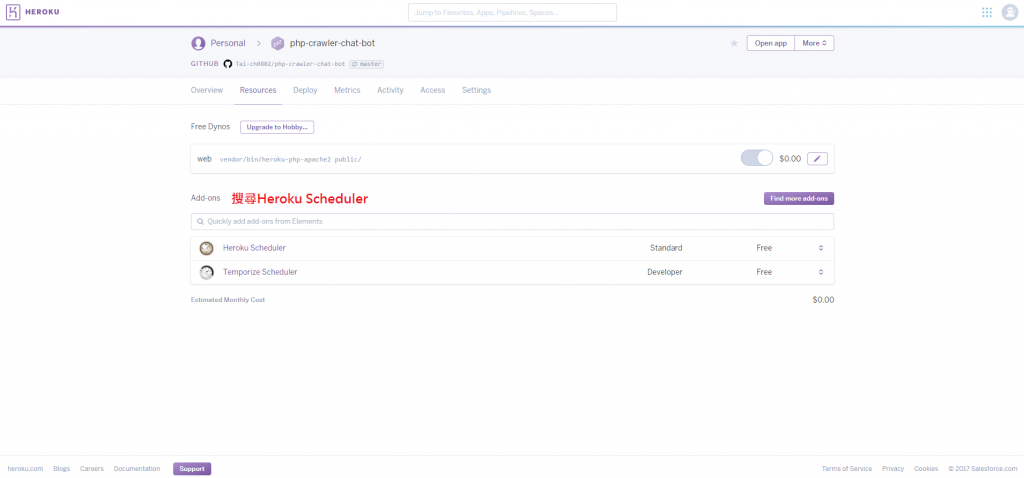Image resolution: width=1024 pixels, height=478 pixels.
Task: Favorite the app with the star icon
Action: pyautogui.click(x=734, y=43)
